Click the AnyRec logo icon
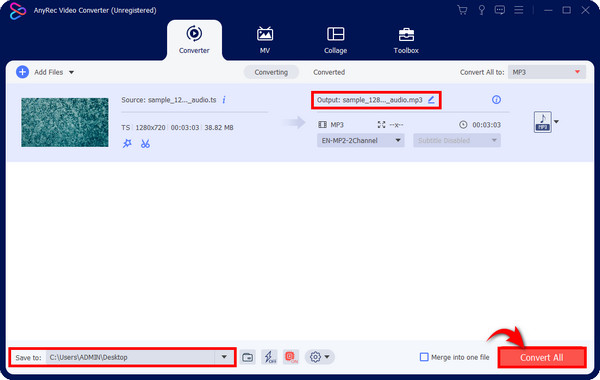This screenshot has height=380, width=600. click(18, 11)
